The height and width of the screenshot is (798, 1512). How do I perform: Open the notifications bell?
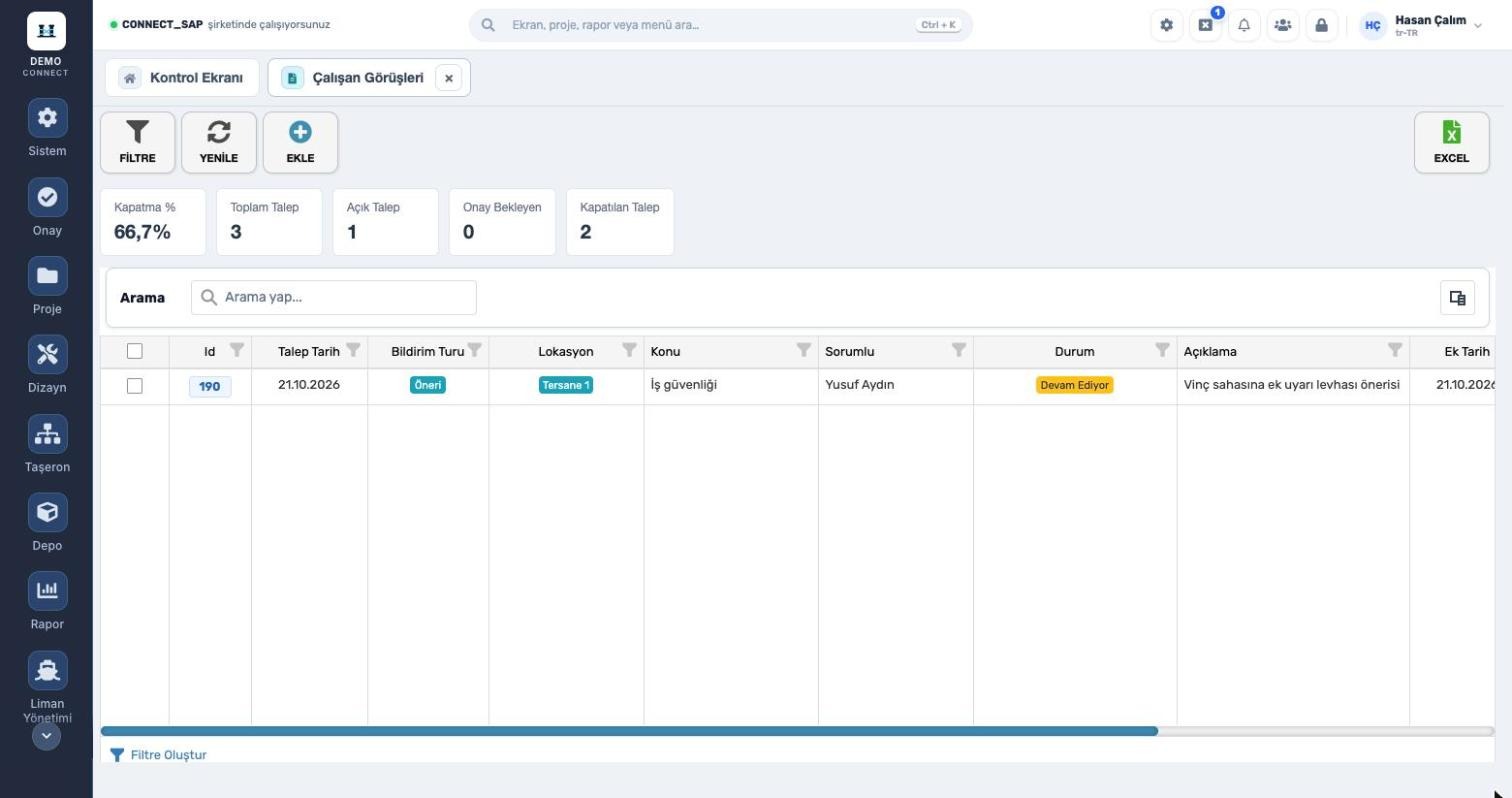tap(1244, 25)
